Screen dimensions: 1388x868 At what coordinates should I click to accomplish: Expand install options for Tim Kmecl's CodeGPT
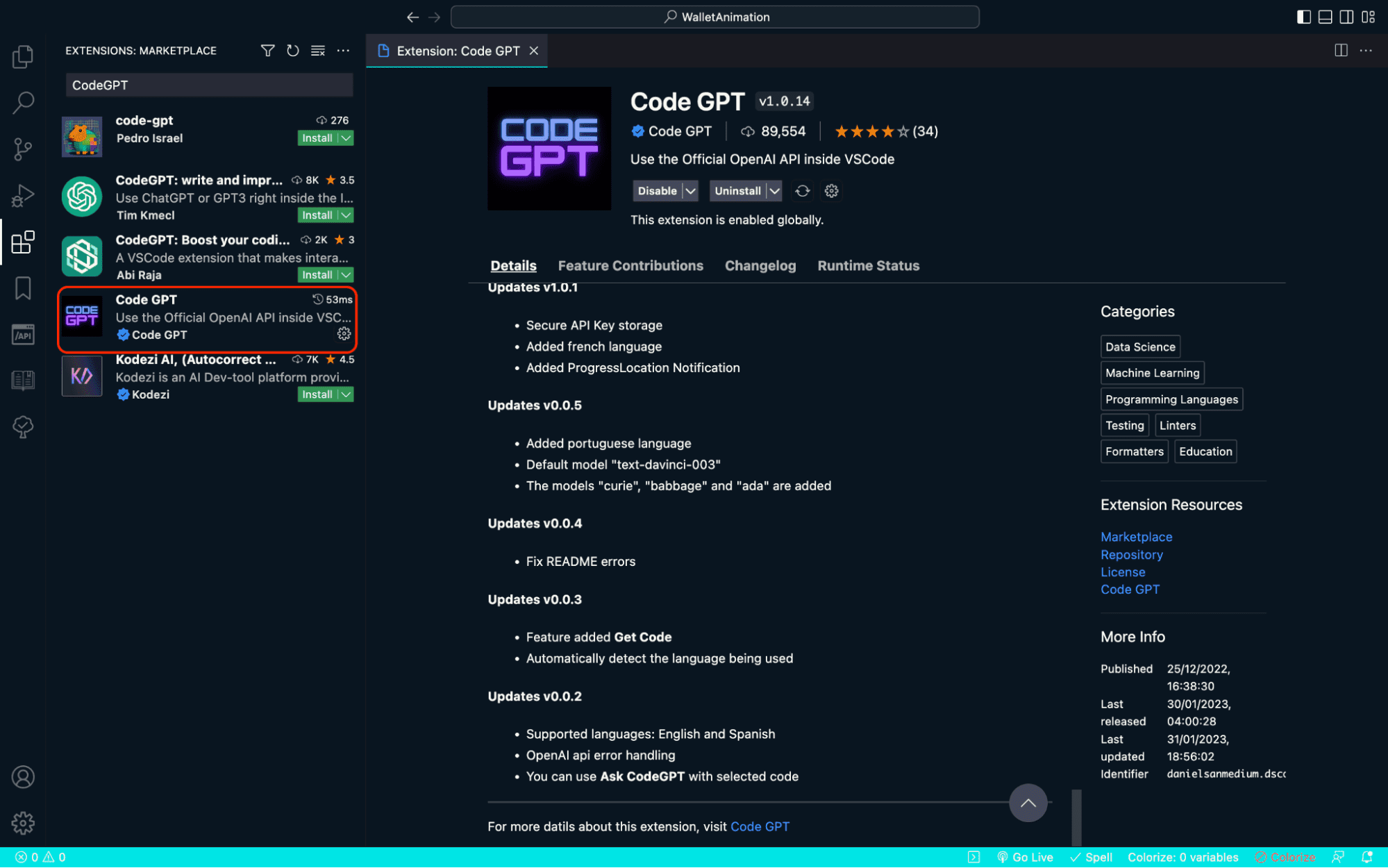tap(346, 215)
